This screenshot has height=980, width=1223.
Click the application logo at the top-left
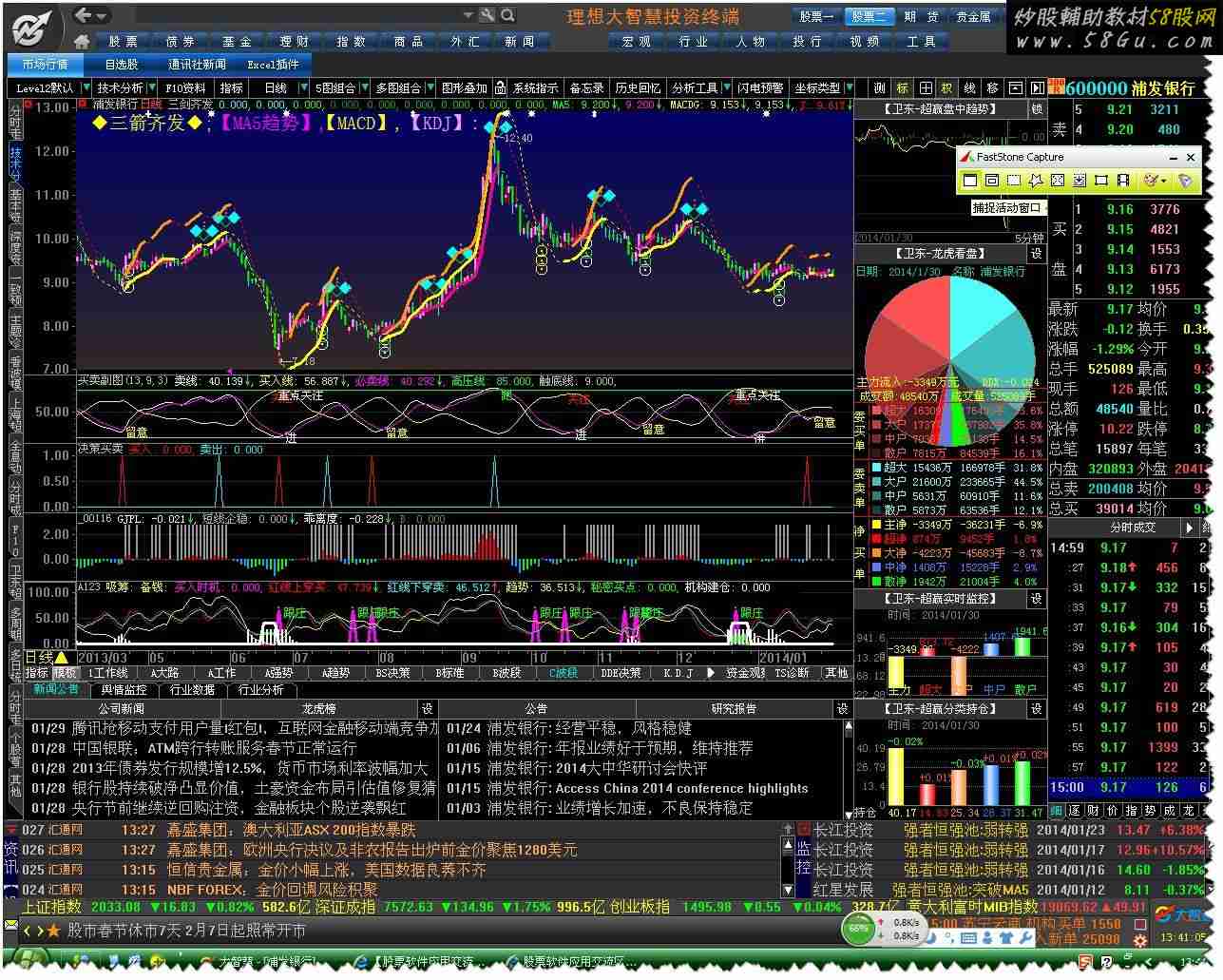[33, 27]
